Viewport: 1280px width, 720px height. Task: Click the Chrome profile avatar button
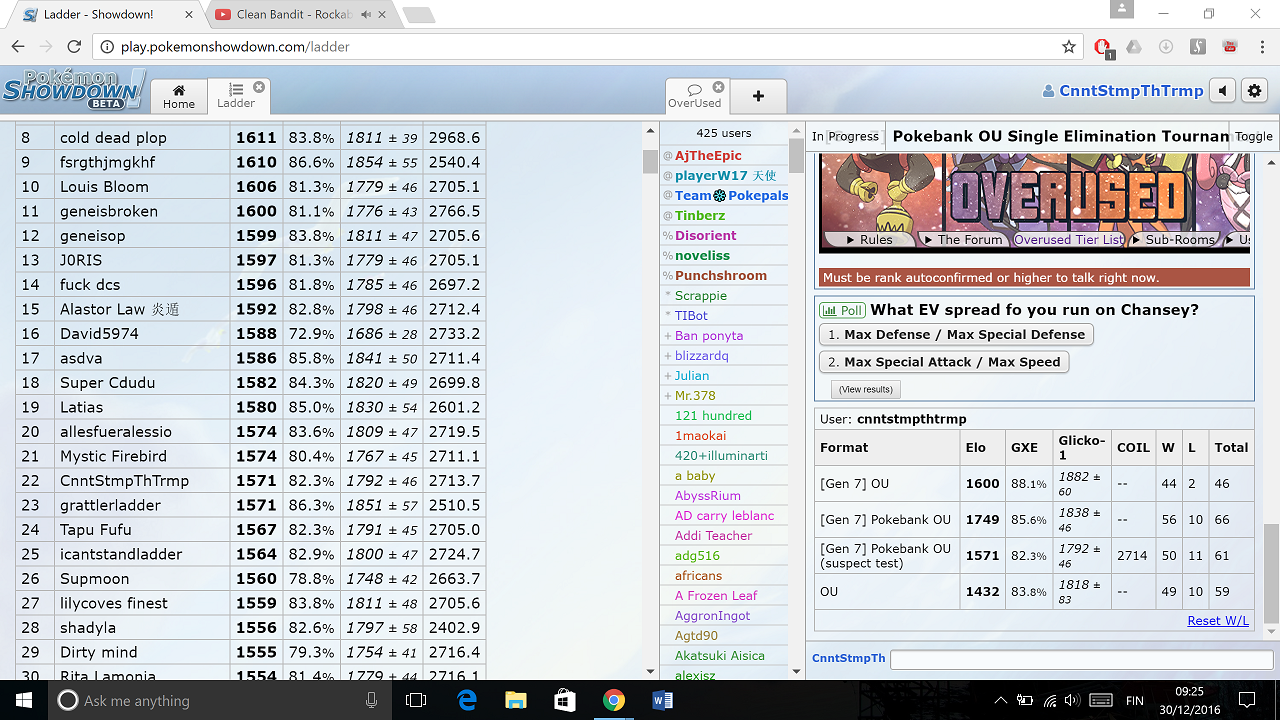pos(1123,10)
